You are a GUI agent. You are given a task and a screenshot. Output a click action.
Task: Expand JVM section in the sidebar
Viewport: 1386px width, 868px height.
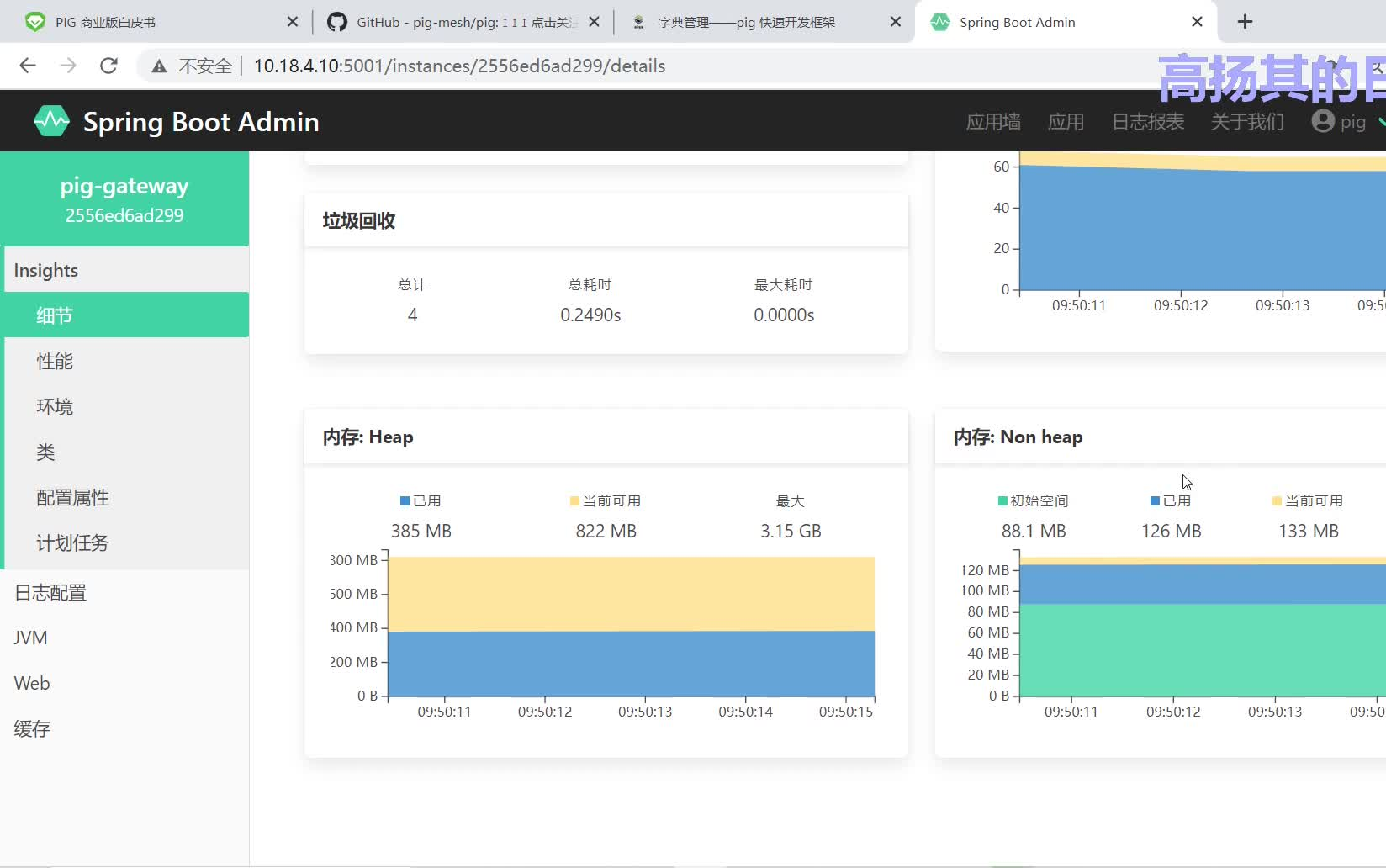click(x=124, y=638)
